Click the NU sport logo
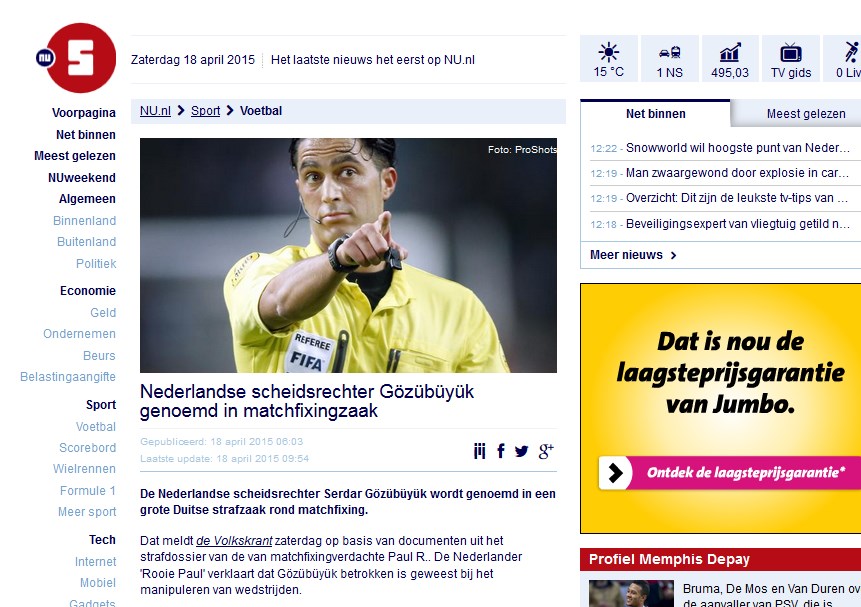Image resolution: width=861 pixels, height=607 pixels. click(76, 58)
